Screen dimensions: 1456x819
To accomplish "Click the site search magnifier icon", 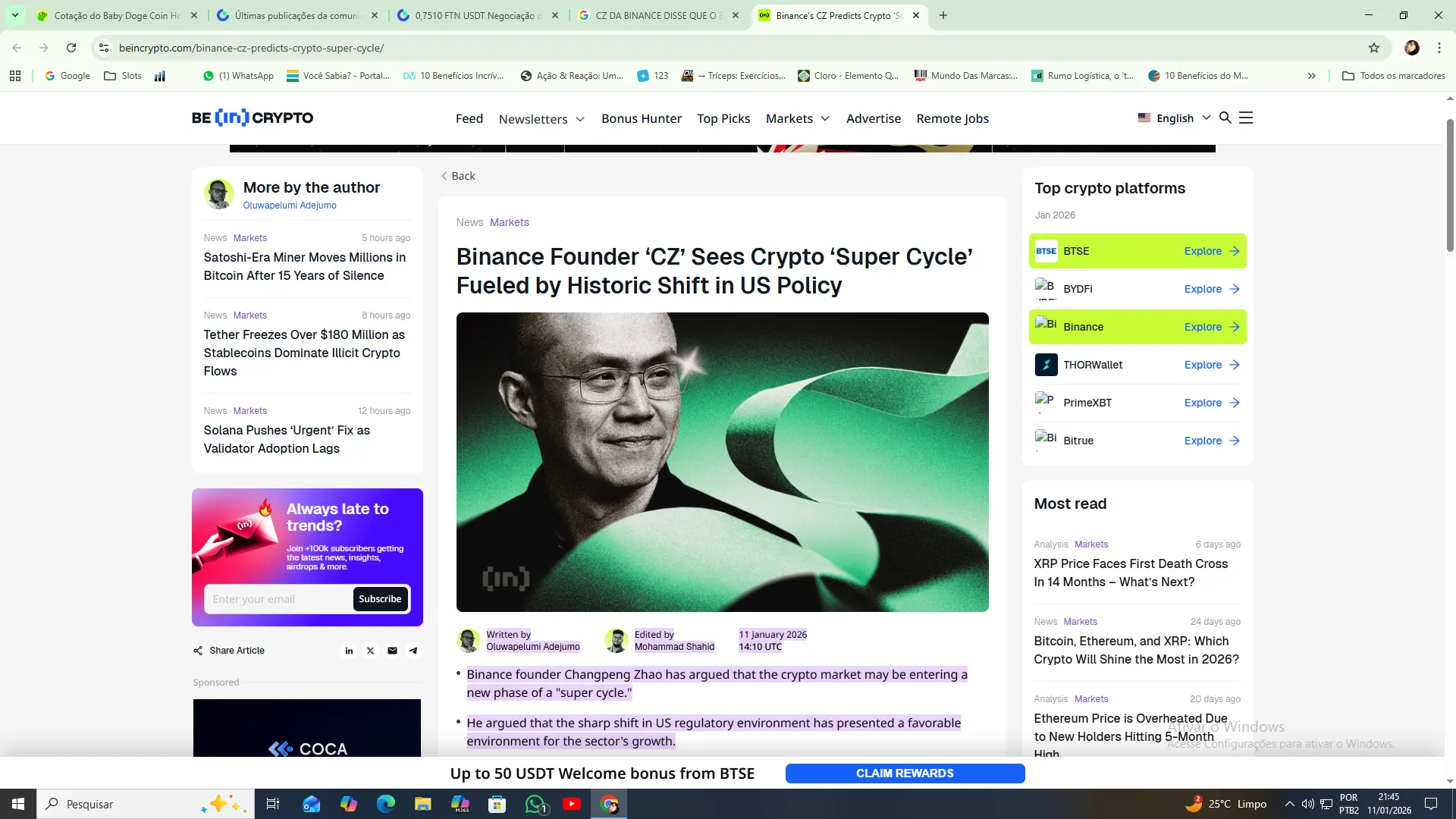I will (1225, 118).
